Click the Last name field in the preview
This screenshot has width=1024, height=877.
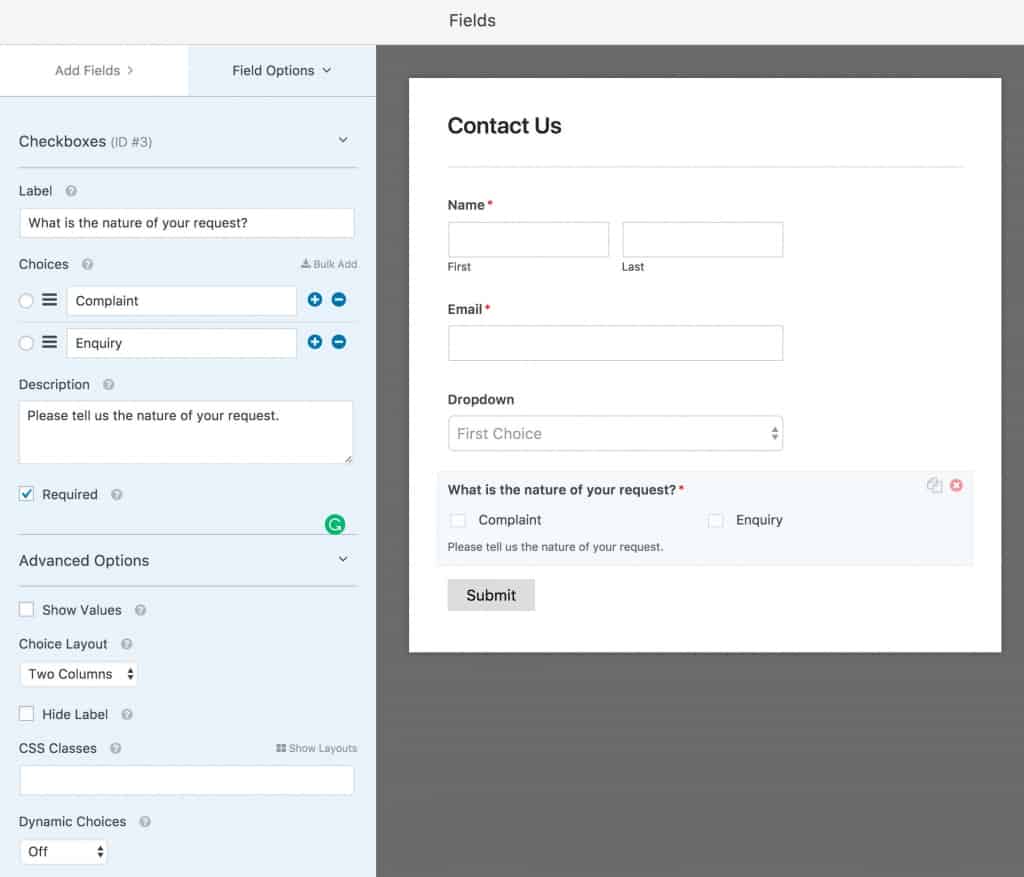point(703,239)
